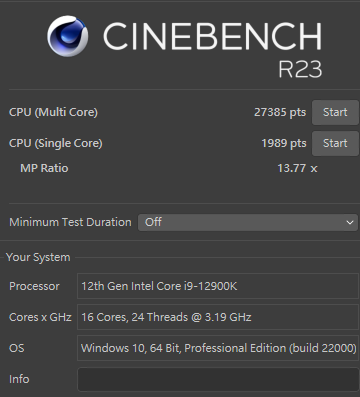Screen dimensions: 360x397
Task: Select the CPU (Multi Core) label
Action: pyautogui.click(x=53, y=112)
